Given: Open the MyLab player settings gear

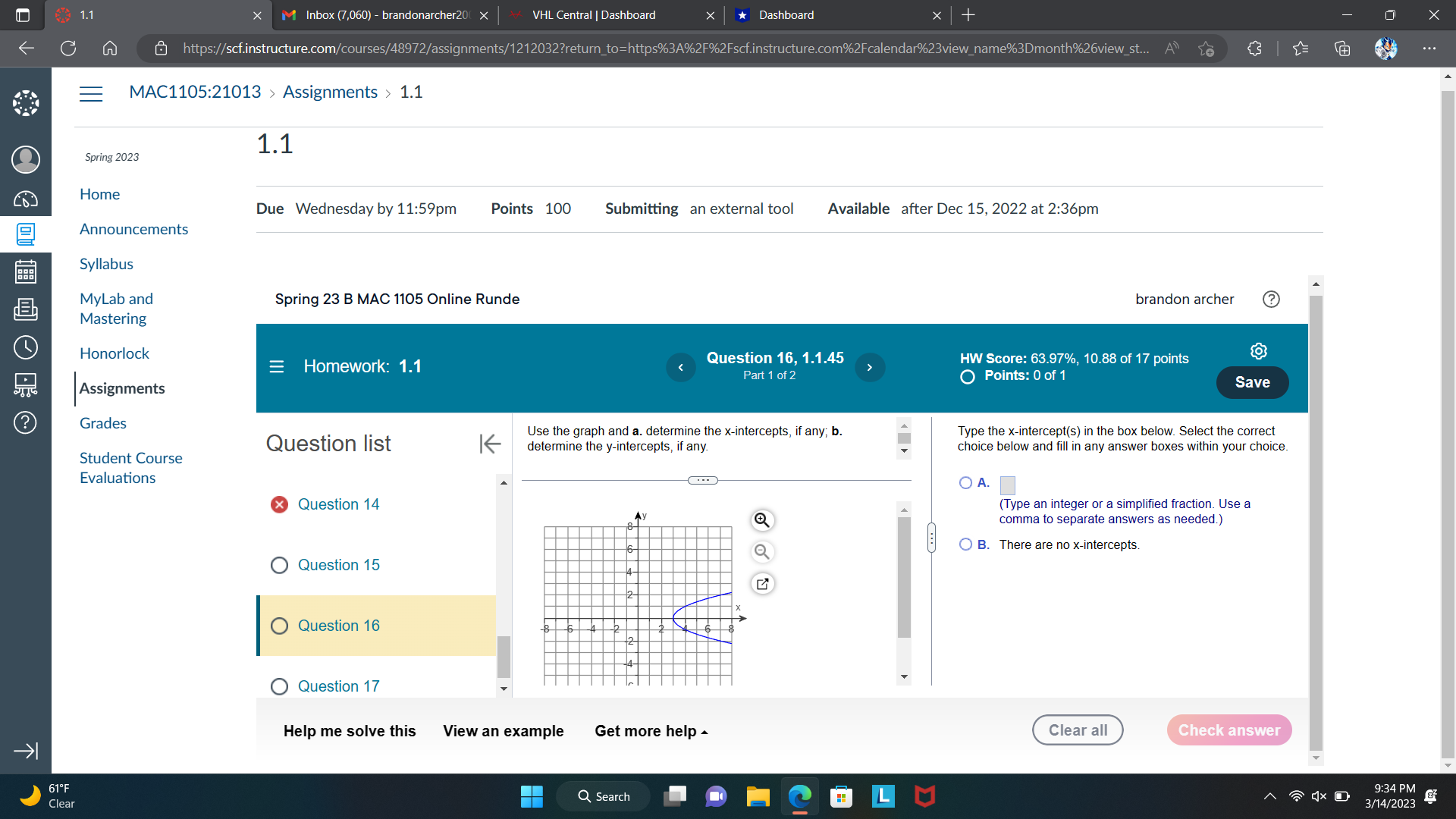Looking at the screenshot, I should (1258, 350).
